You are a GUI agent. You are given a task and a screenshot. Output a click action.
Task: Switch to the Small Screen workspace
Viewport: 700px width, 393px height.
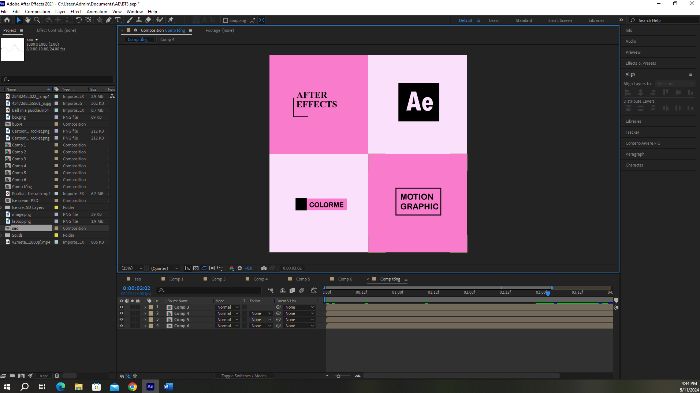tap(560, 21)
